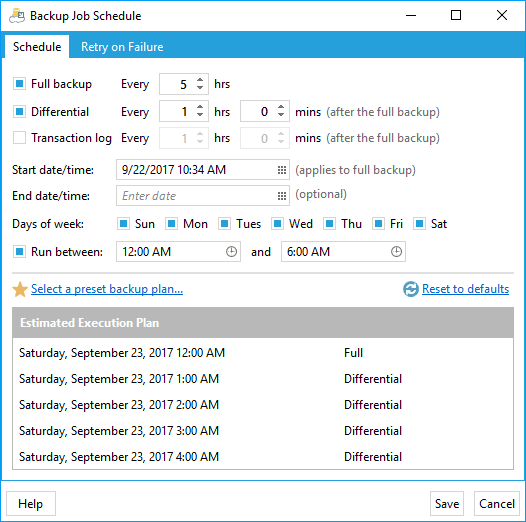Decrease Differential minutes with down arrow
This screenshot has width=526, height=522.
click(x=281, y=115)
